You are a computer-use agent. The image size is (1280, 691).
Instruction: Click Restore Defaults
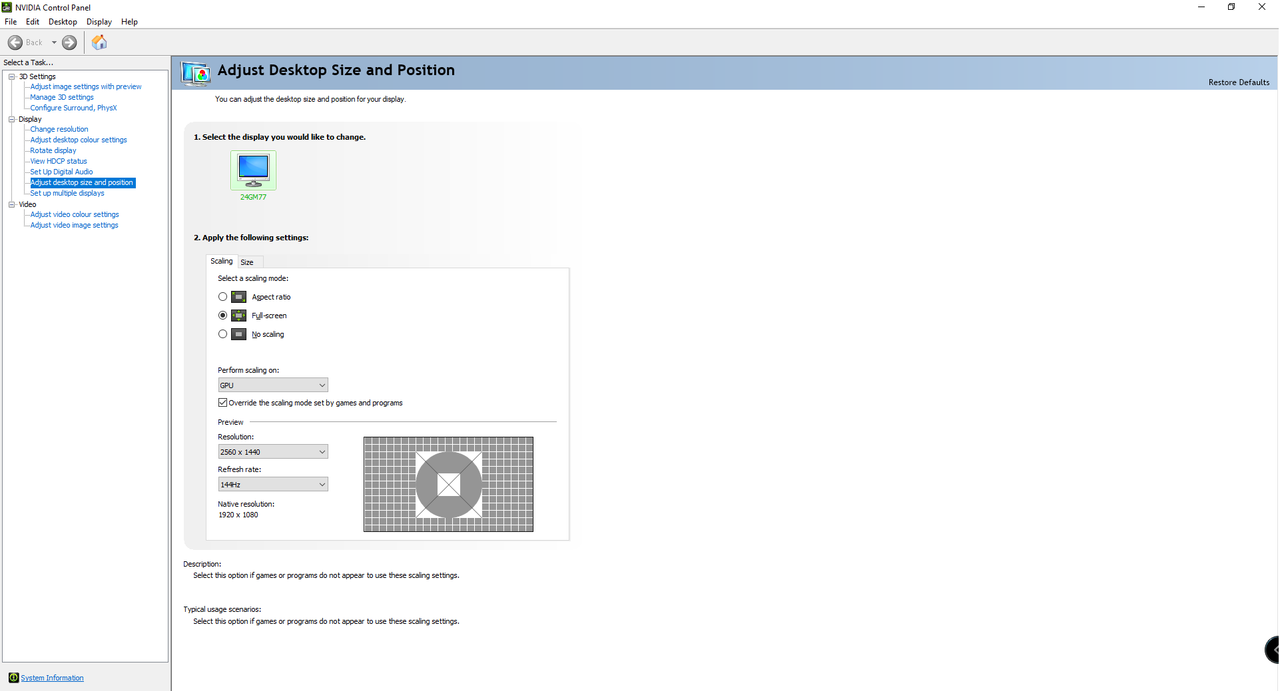coord(1239,82)
